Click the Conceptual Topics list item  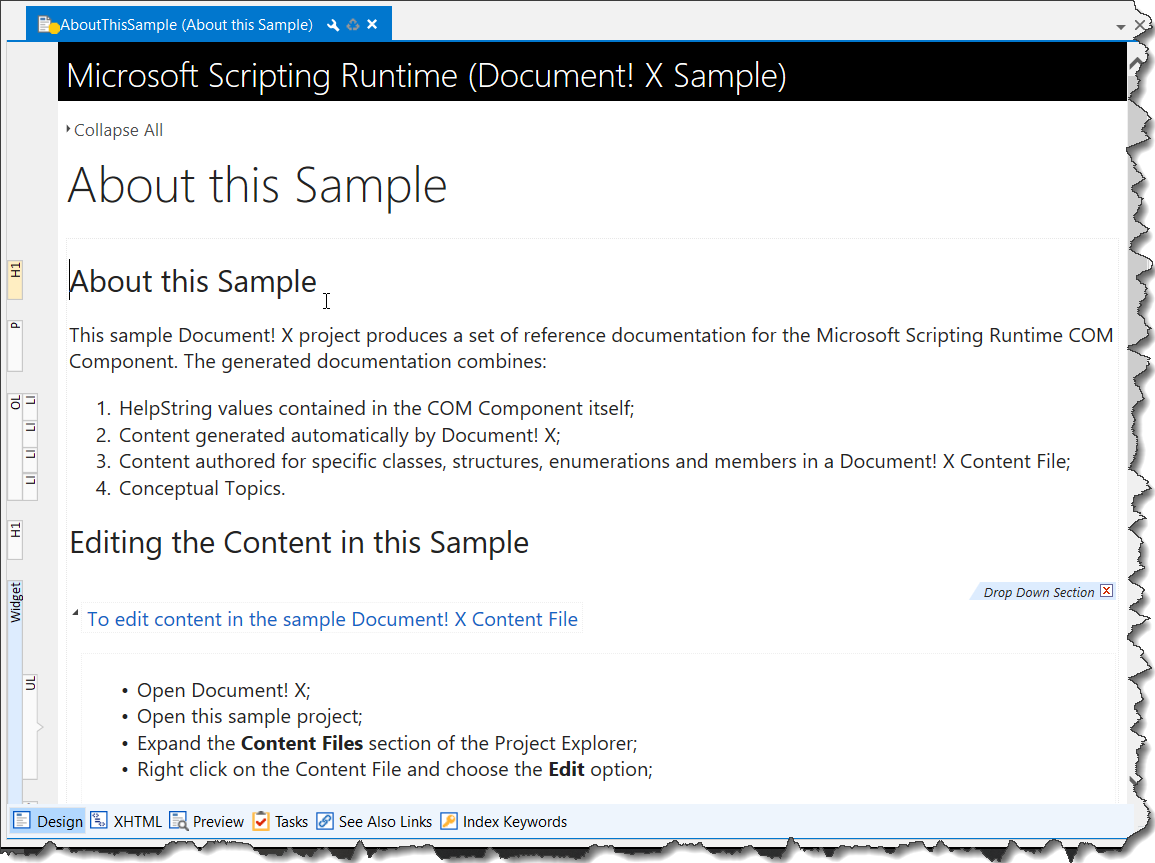(x=202, y=488)
